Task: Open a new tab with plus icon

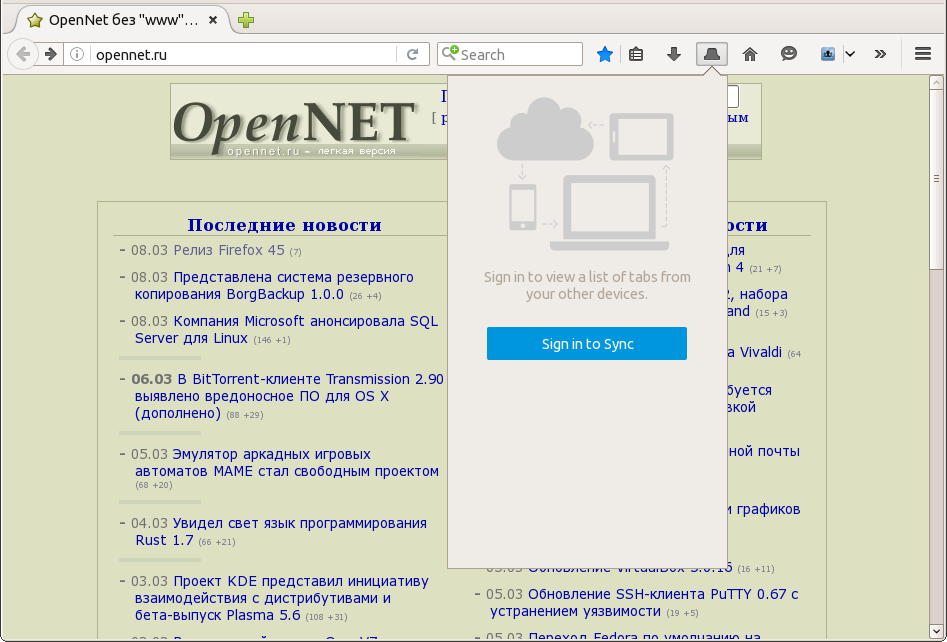Action: 246,20
